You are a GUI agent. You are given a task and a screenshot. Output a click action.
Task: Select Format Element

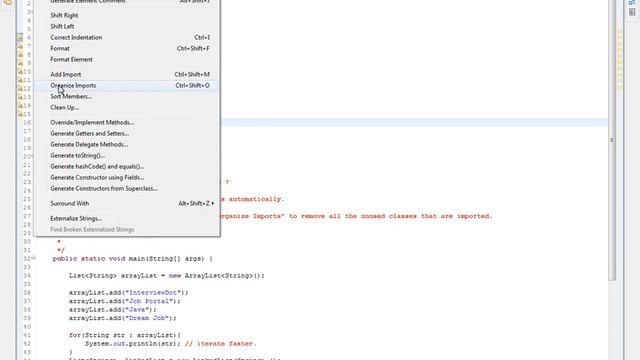tap(127, 60)
